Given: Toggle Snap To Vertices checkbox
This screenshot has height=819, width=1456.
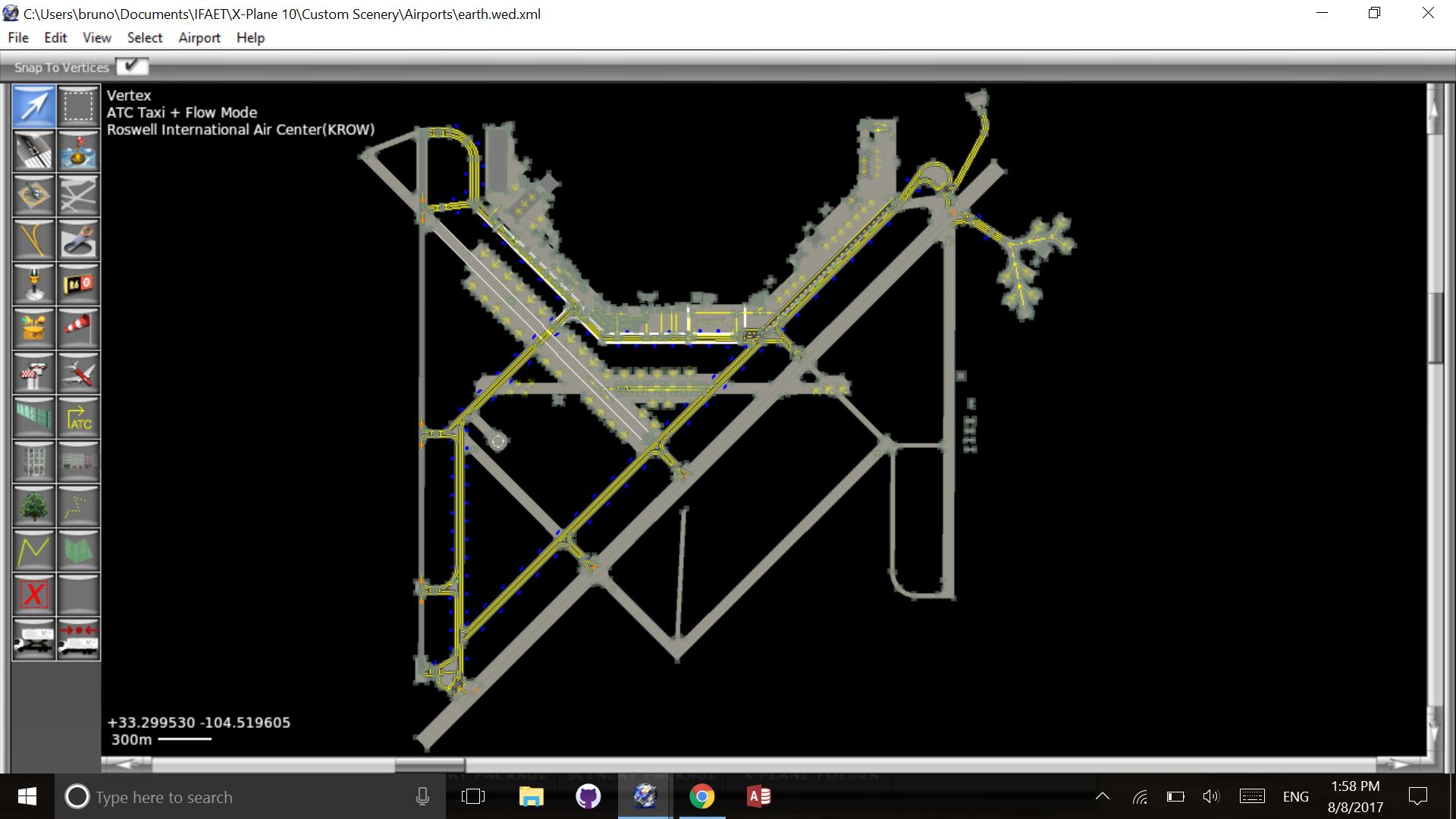Looking at the screenshot, I should click(x=132, y=67).
